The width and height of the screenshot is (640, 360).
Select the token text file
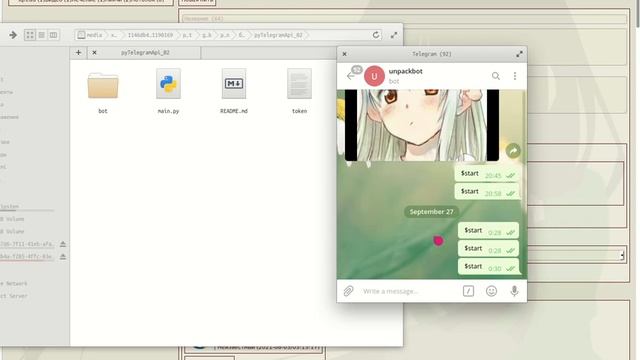pos(299,92)
